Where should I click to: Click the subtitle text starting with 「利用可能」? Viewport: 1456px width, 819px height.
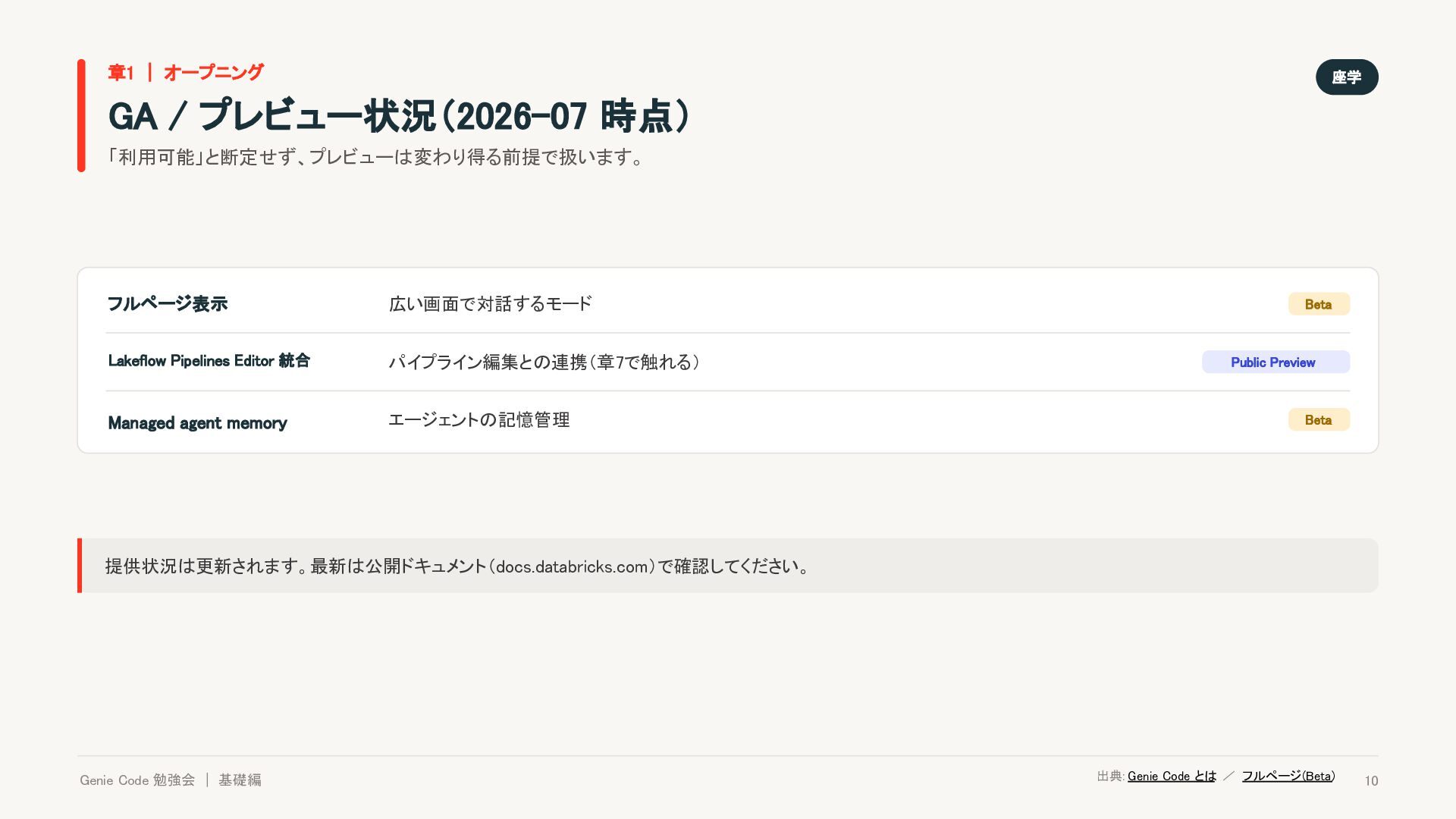pyautogui.click(x=376, y=157)
